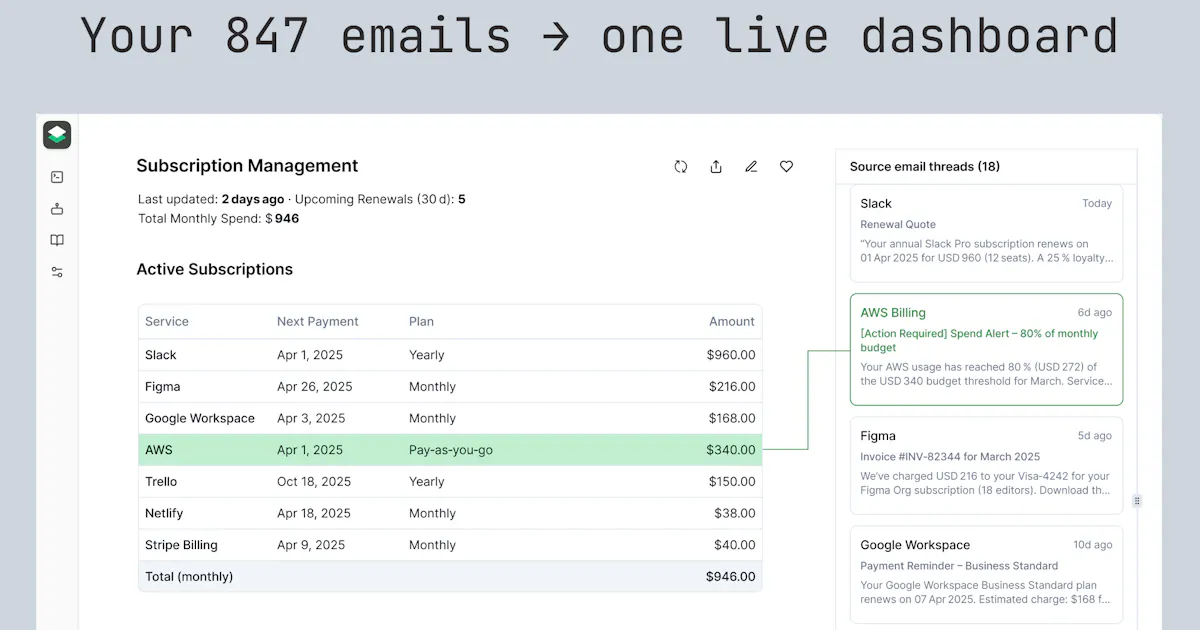Image resolution: width=1200 pixels, height=630 pixels.
Task: Select the Amount column header
Action: point(732,322)
